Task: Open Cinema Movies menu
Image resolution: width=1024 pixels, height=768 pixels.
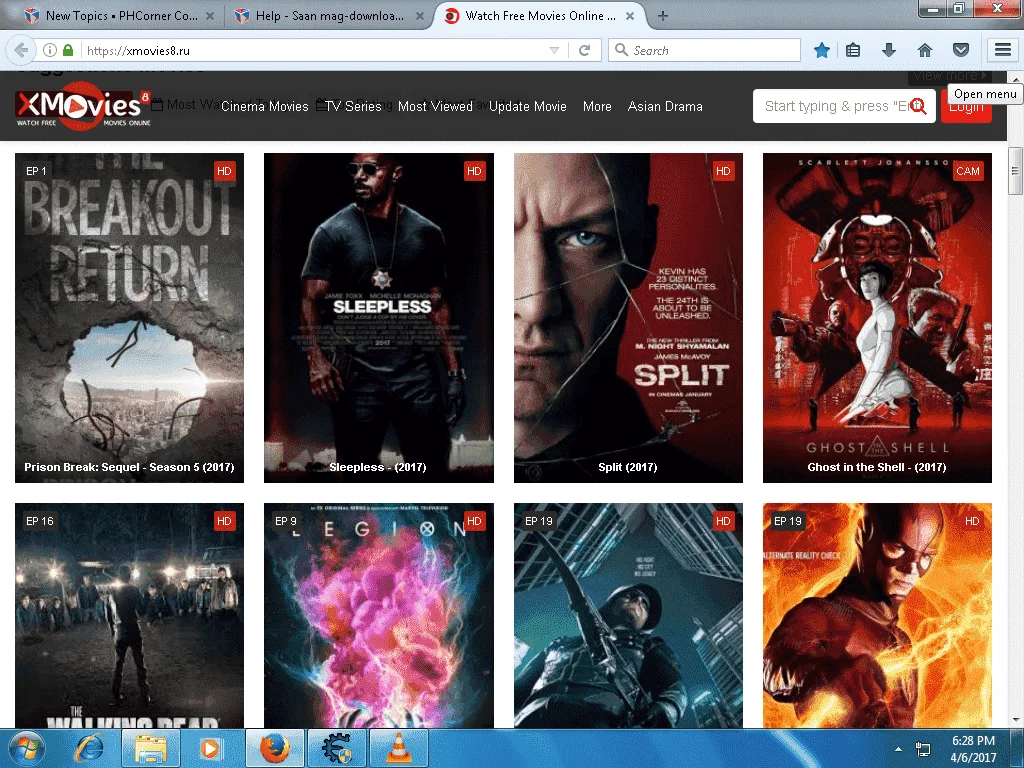Action: (x=264, y=106)
